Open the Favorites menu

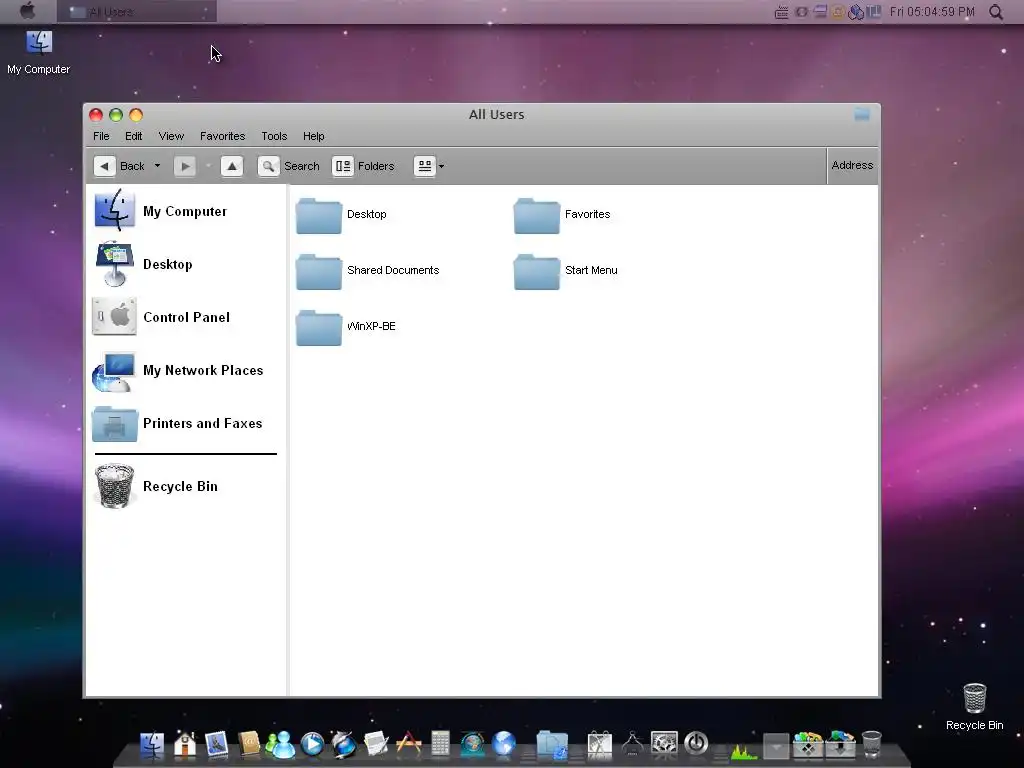223,136
